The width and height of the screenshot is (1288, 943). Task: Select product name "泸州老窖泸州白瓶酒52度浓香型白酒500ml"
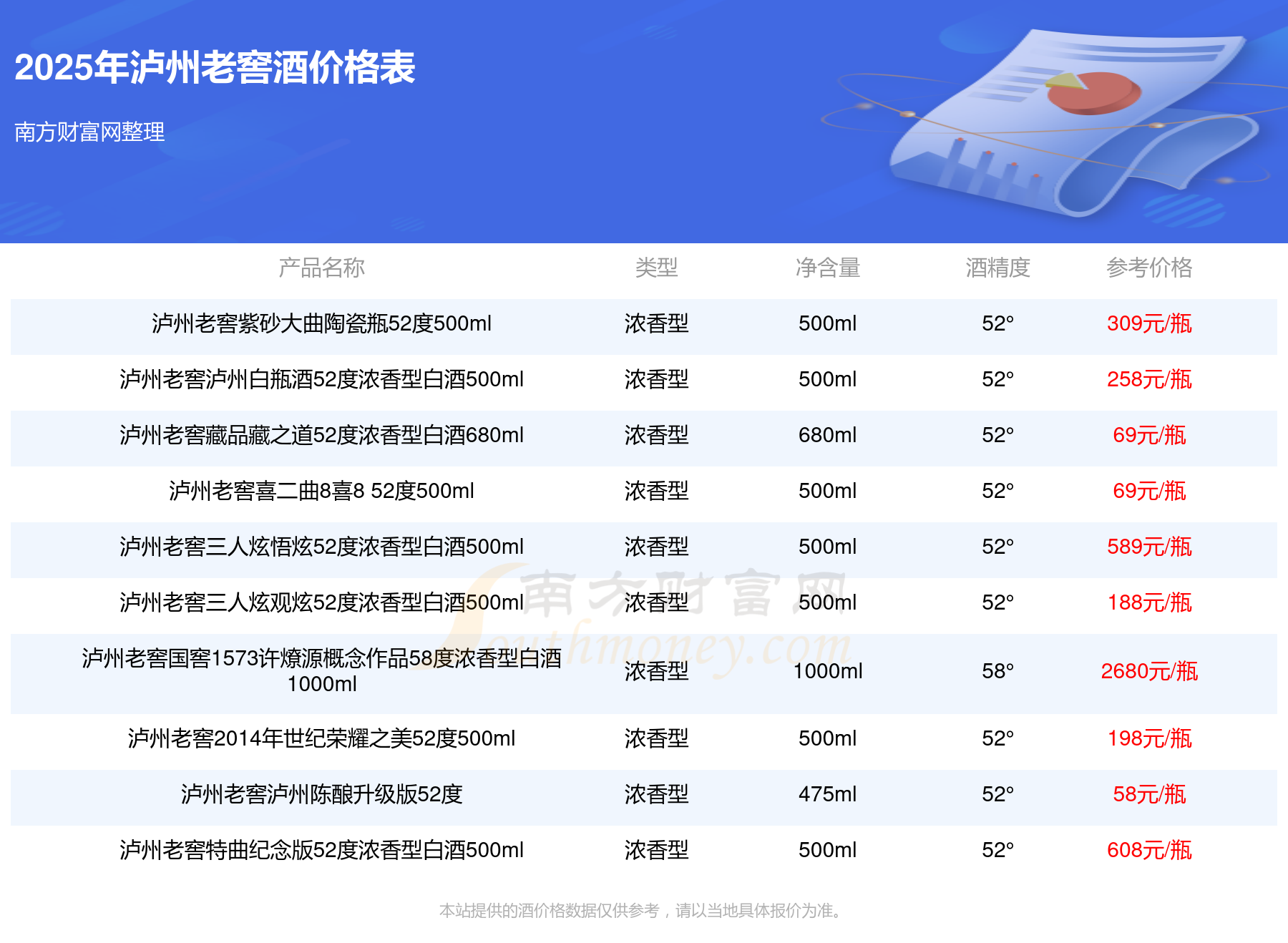click(322, 379)
